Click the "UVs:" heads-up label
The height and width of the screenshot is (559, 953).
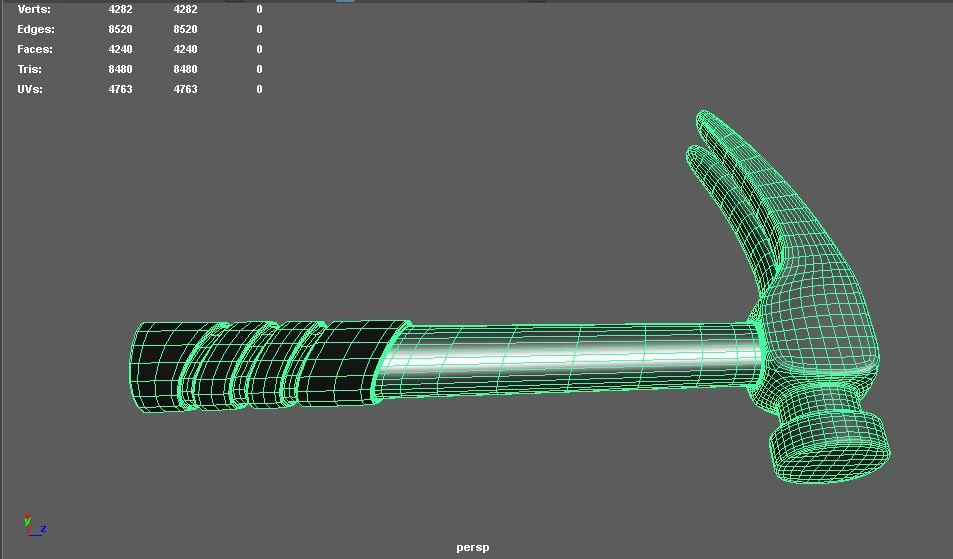(30, 89)
